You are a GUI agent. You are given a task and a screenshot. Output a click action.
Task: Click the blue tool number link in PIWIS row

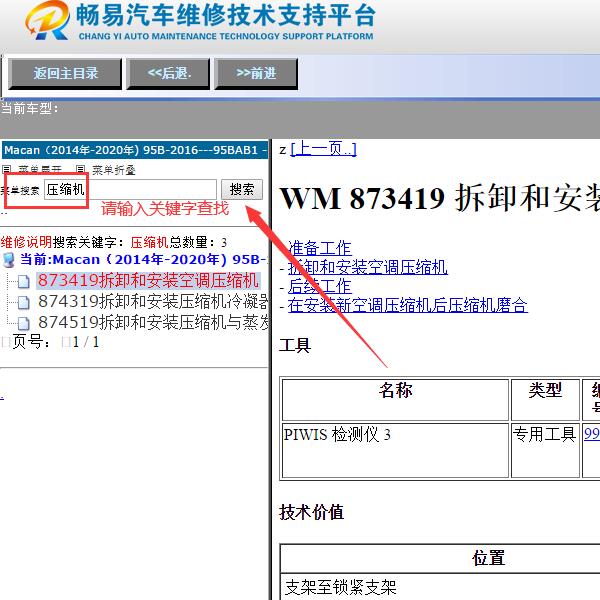[x=592, y=434]
